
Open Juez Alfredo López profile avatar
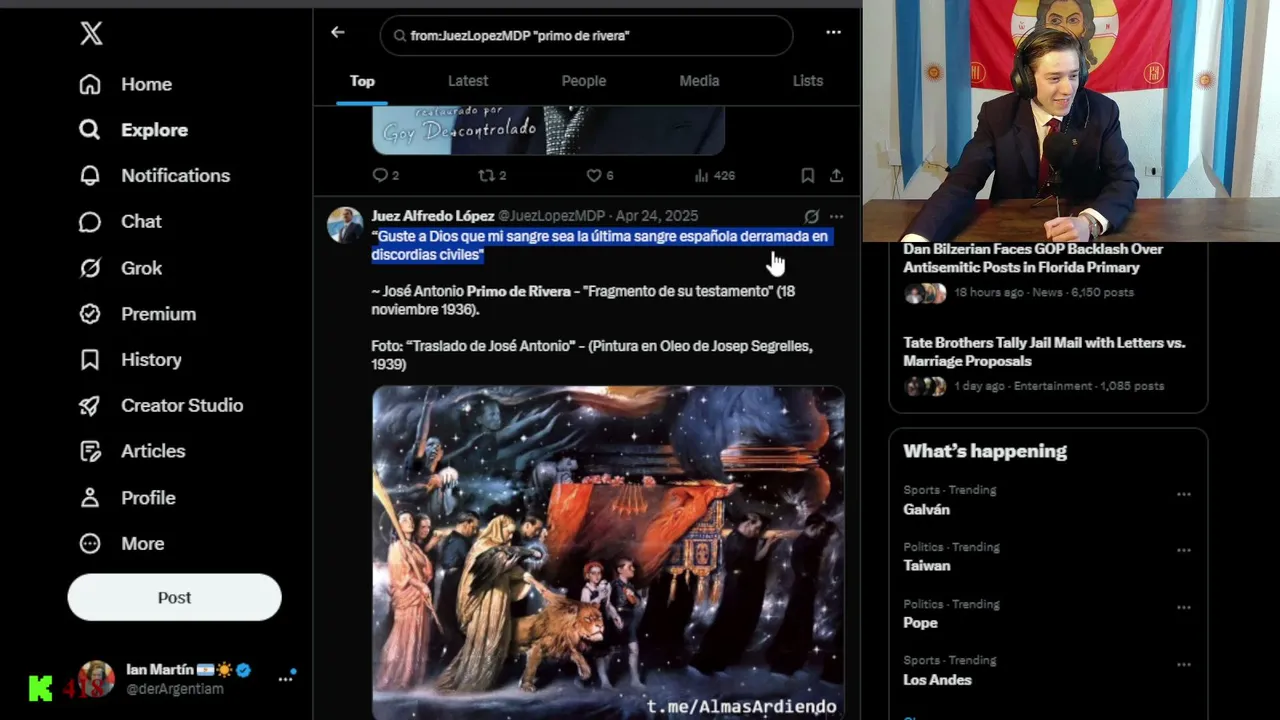point(345,225)
